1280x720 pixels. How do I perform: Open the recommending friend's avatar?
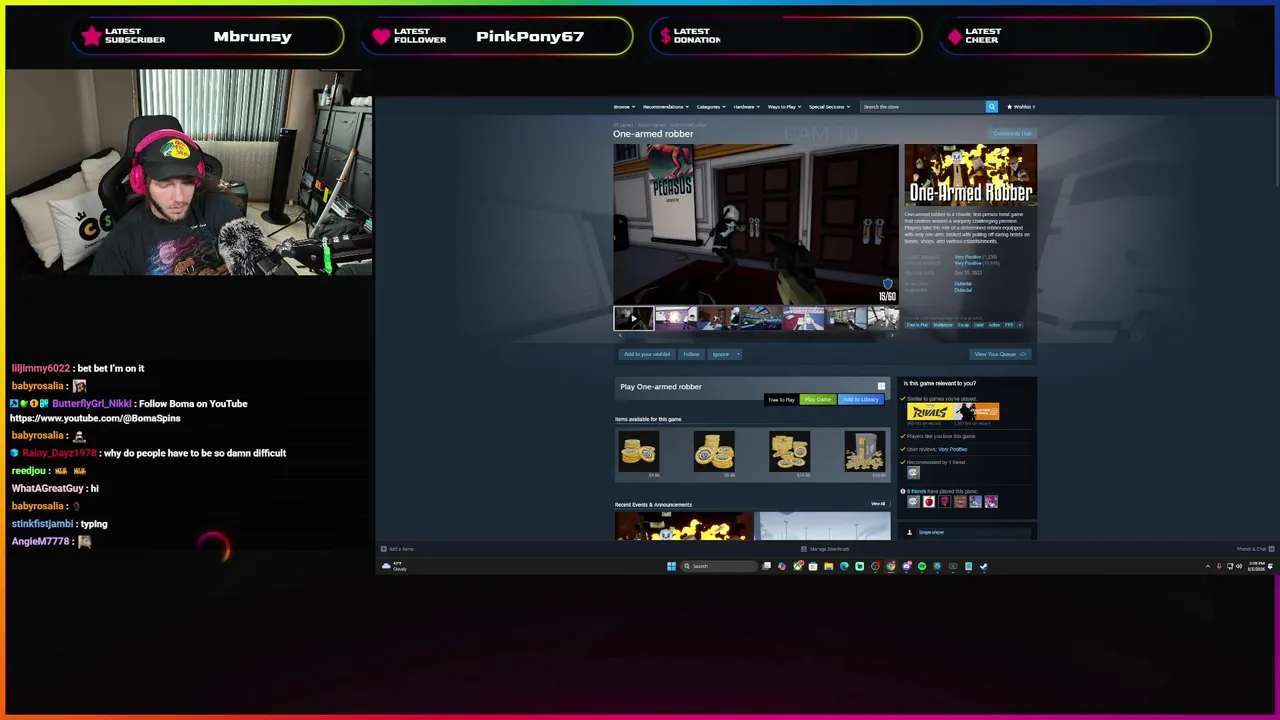pyautogui.click(x=913, y=472)
